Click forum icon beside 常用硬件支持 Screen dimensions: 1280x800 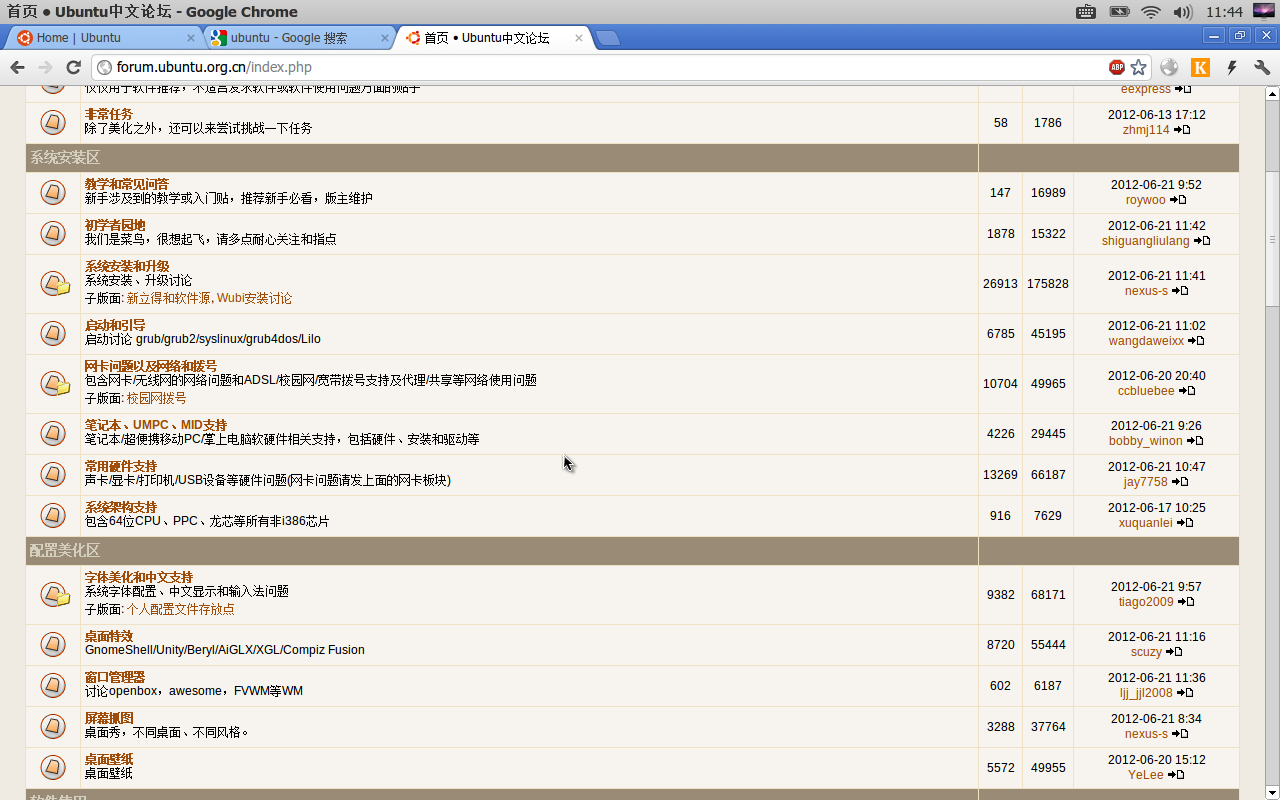tap(53, 474)
